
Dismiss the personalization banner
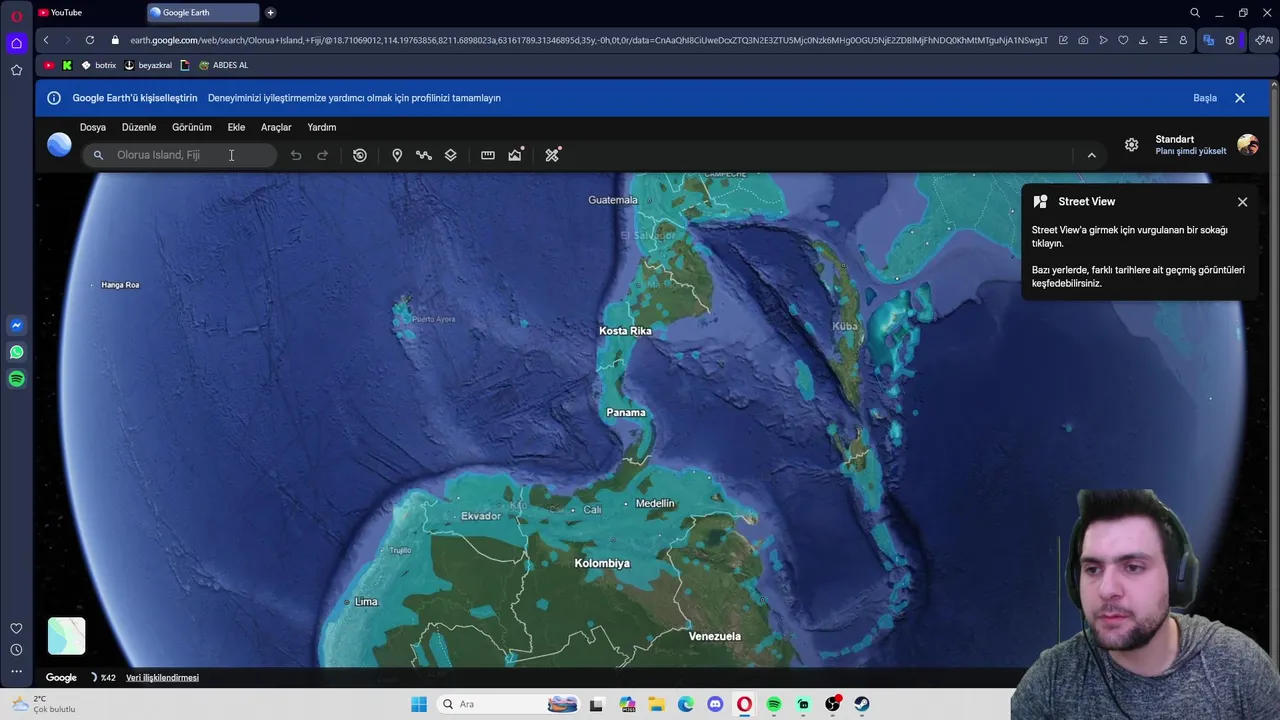(x=1240, y=98)
